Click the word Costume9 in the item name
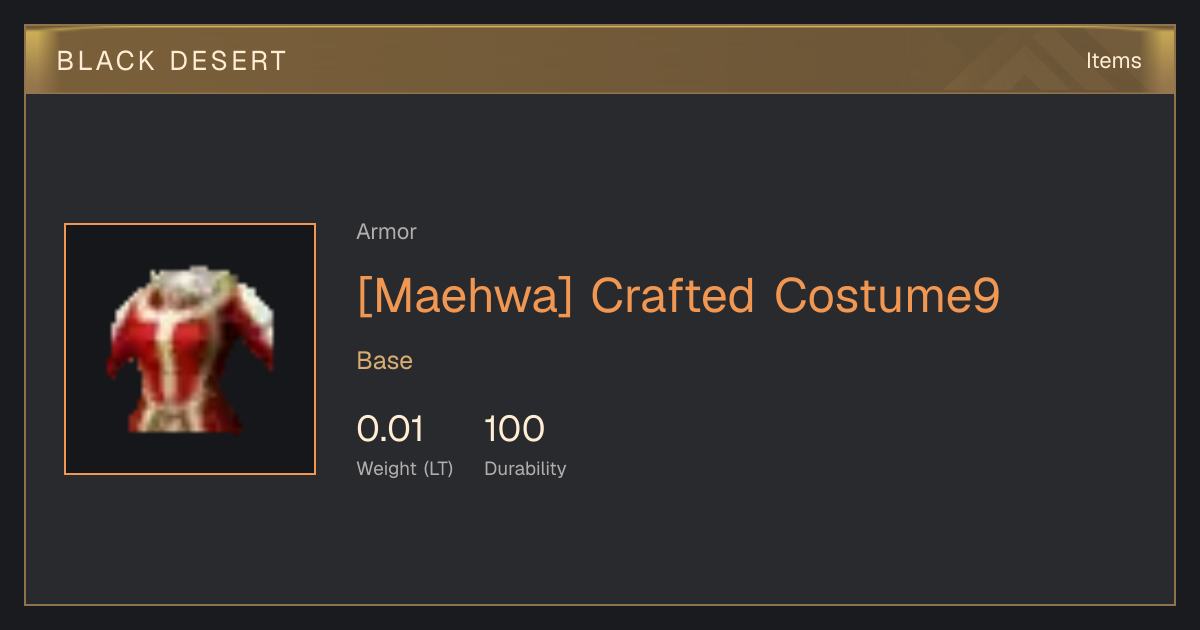 point(887,296)
